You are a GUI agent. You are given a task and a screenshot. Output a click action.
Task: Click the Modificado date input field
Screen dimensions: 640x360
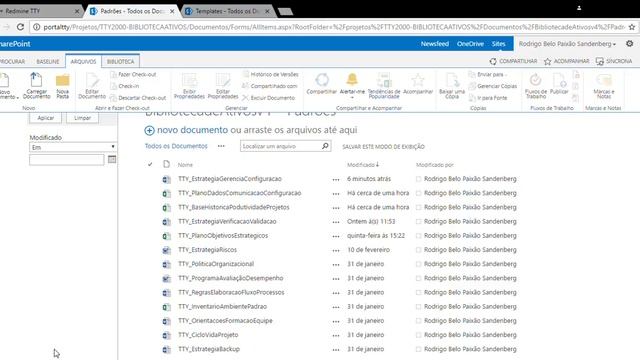[x=67, y=160]
